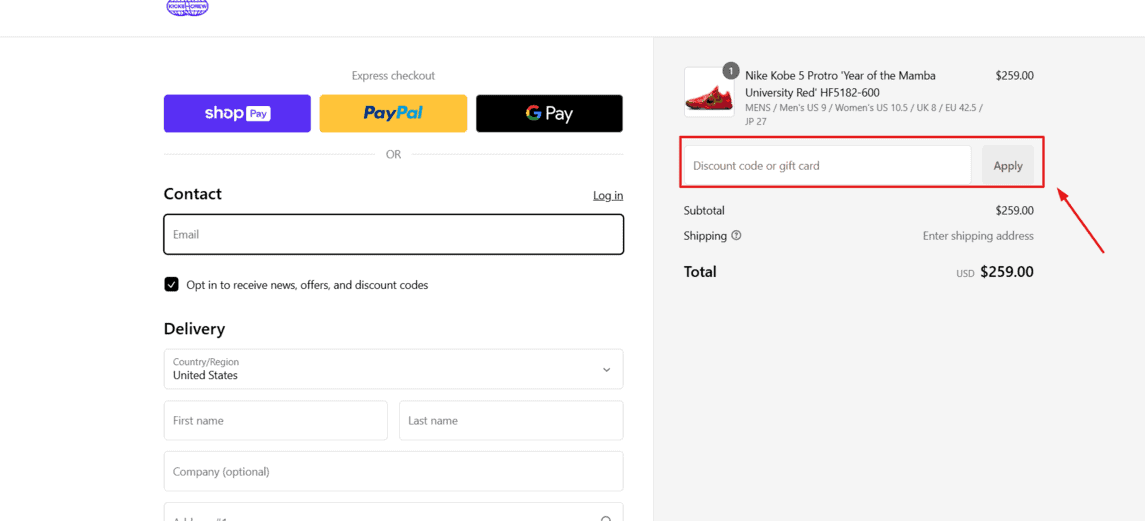The width and height of the screenshot is (1145, 521).
Task: Expand the Country/Region dropdown
Action: tap(394, 369)
